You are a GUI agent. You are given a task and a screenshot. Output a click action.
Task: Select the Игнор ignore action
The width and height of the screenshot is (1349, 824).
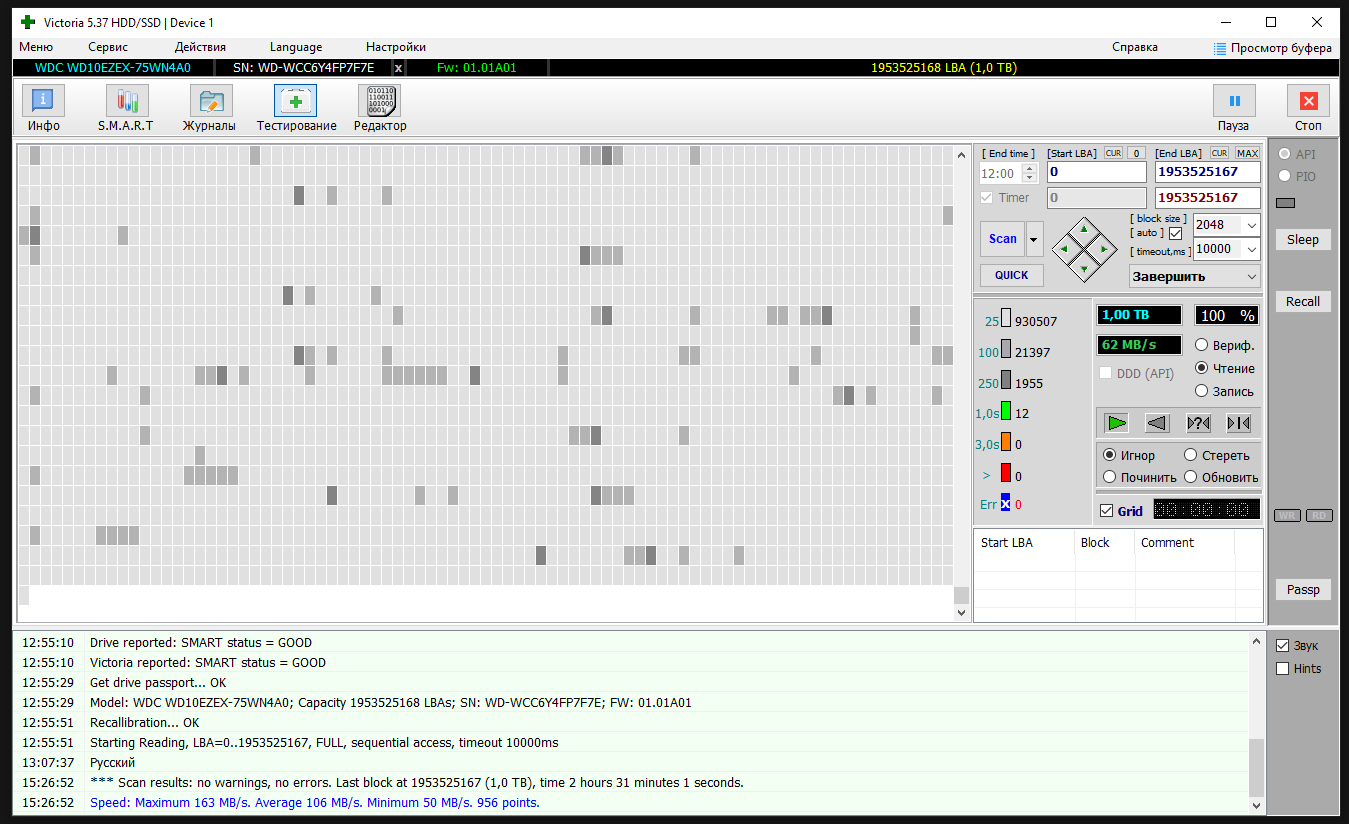[x=1110, y=455]
